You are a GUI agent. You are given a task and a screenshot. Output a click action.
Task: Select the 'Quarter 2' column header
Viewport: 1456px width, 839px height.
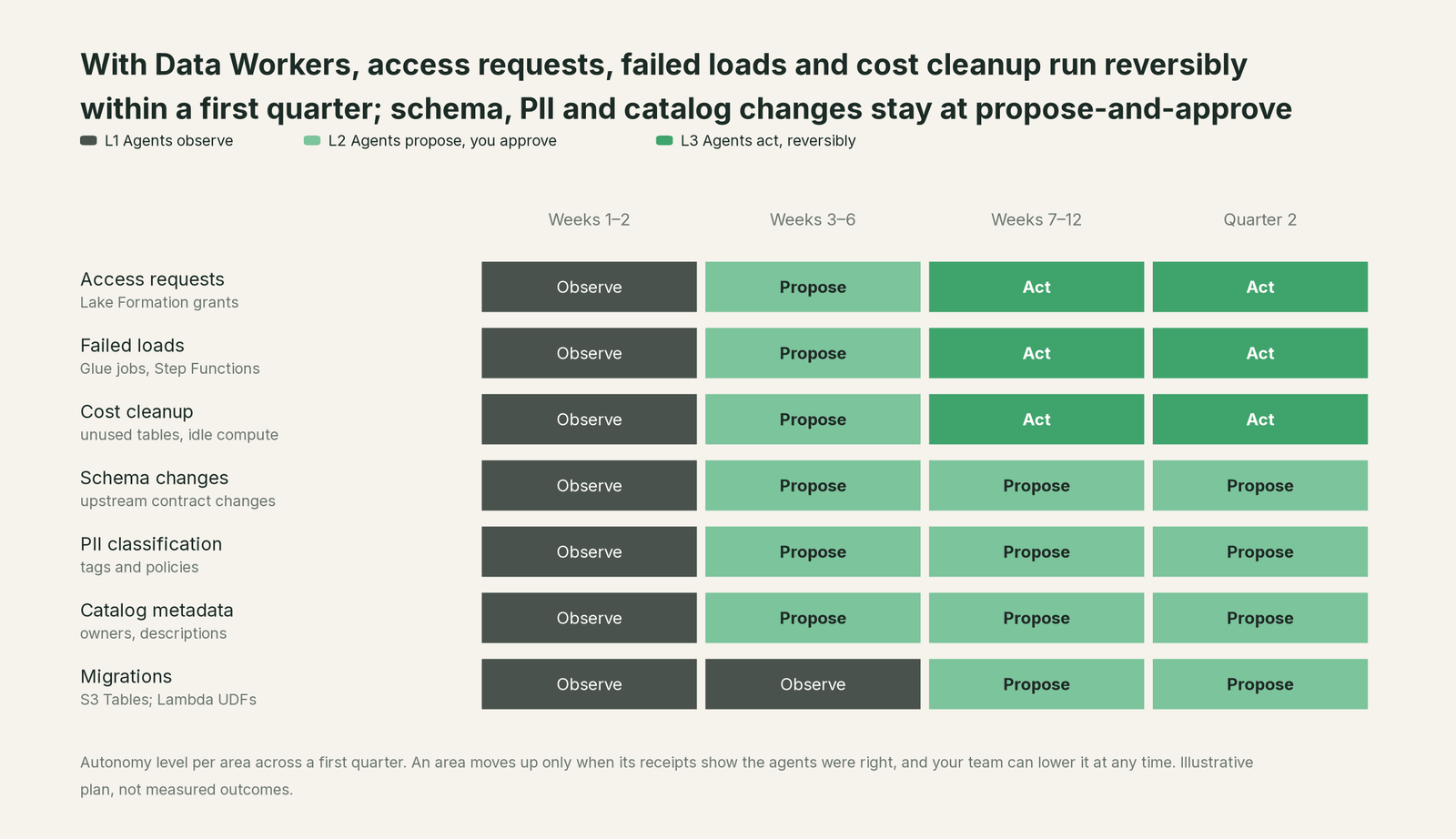1260,219
